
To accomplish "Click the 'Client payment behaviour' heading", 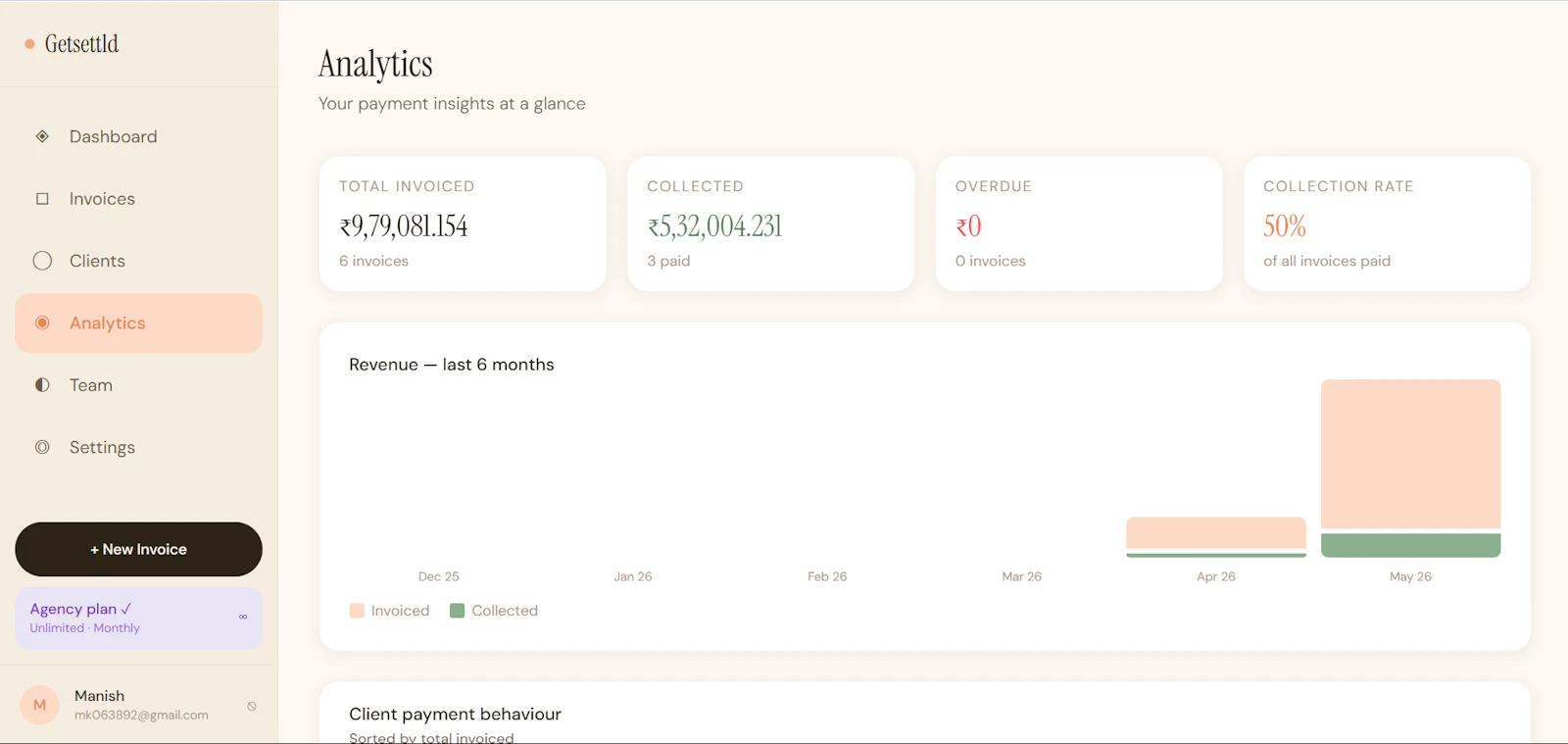I will (x=455, y=715).
